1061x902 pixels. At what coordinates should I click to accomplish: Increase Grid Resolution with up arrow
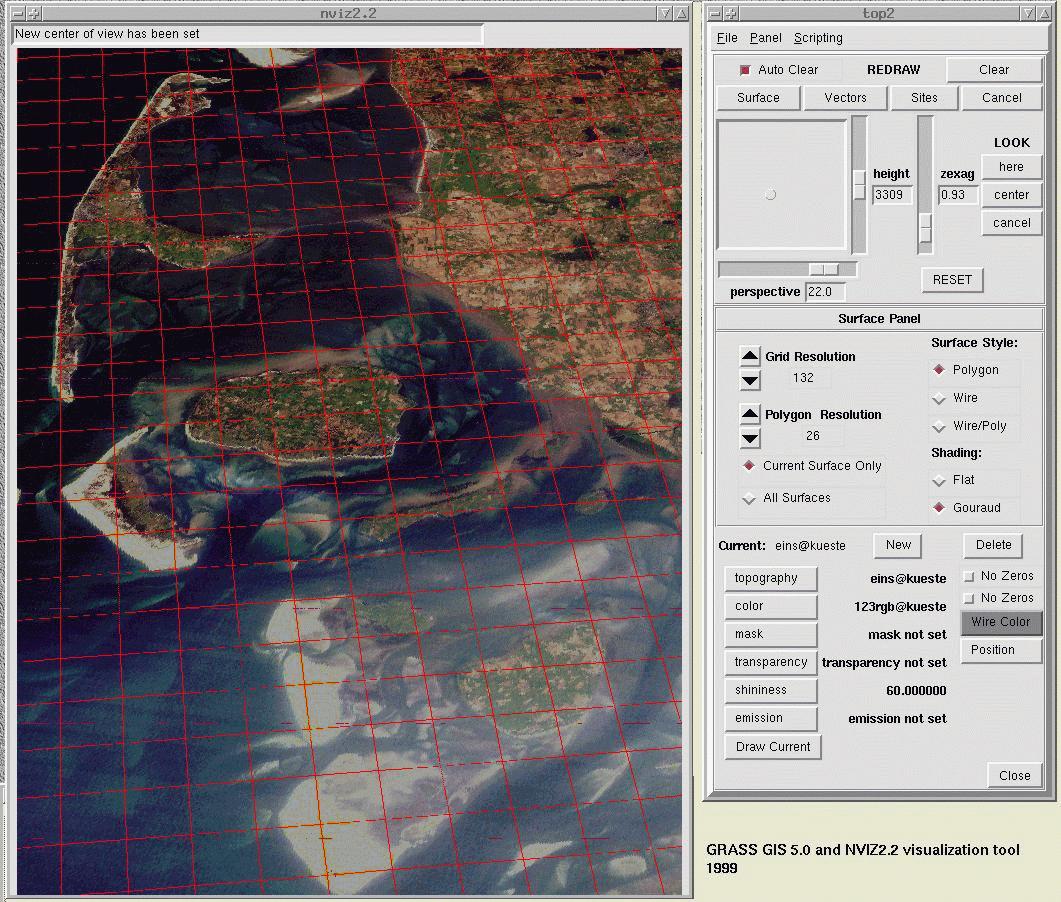pos(750,356)
